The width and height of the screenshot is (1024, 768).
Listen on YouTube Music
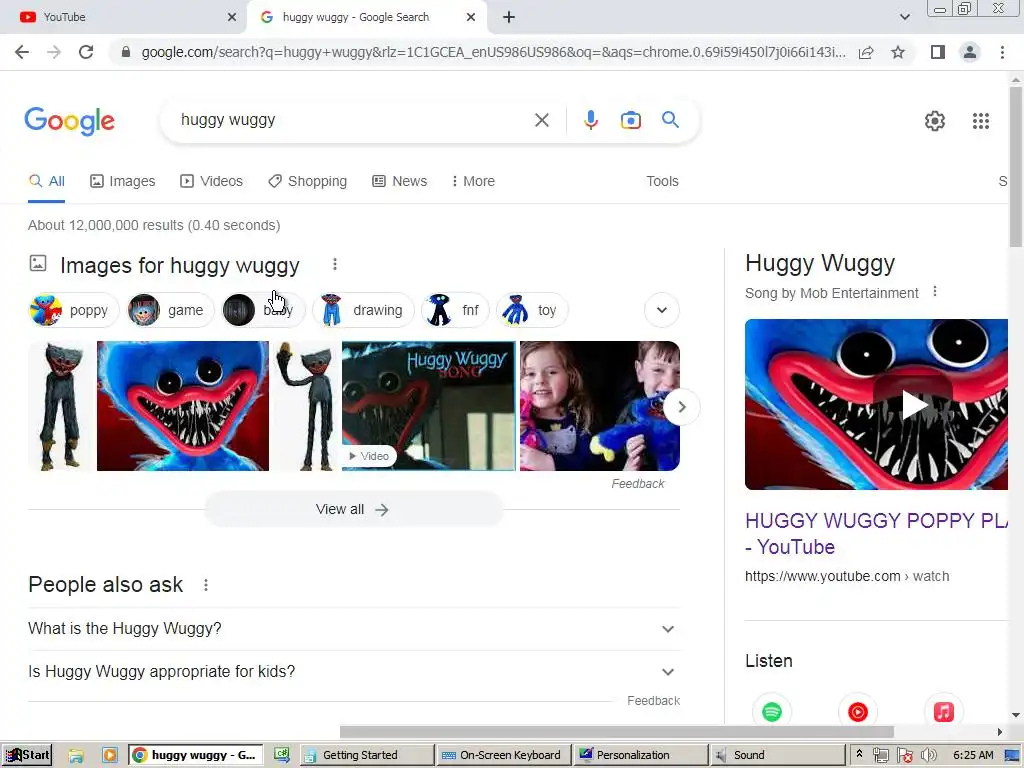pyautogui.click(x=857, y=711)
